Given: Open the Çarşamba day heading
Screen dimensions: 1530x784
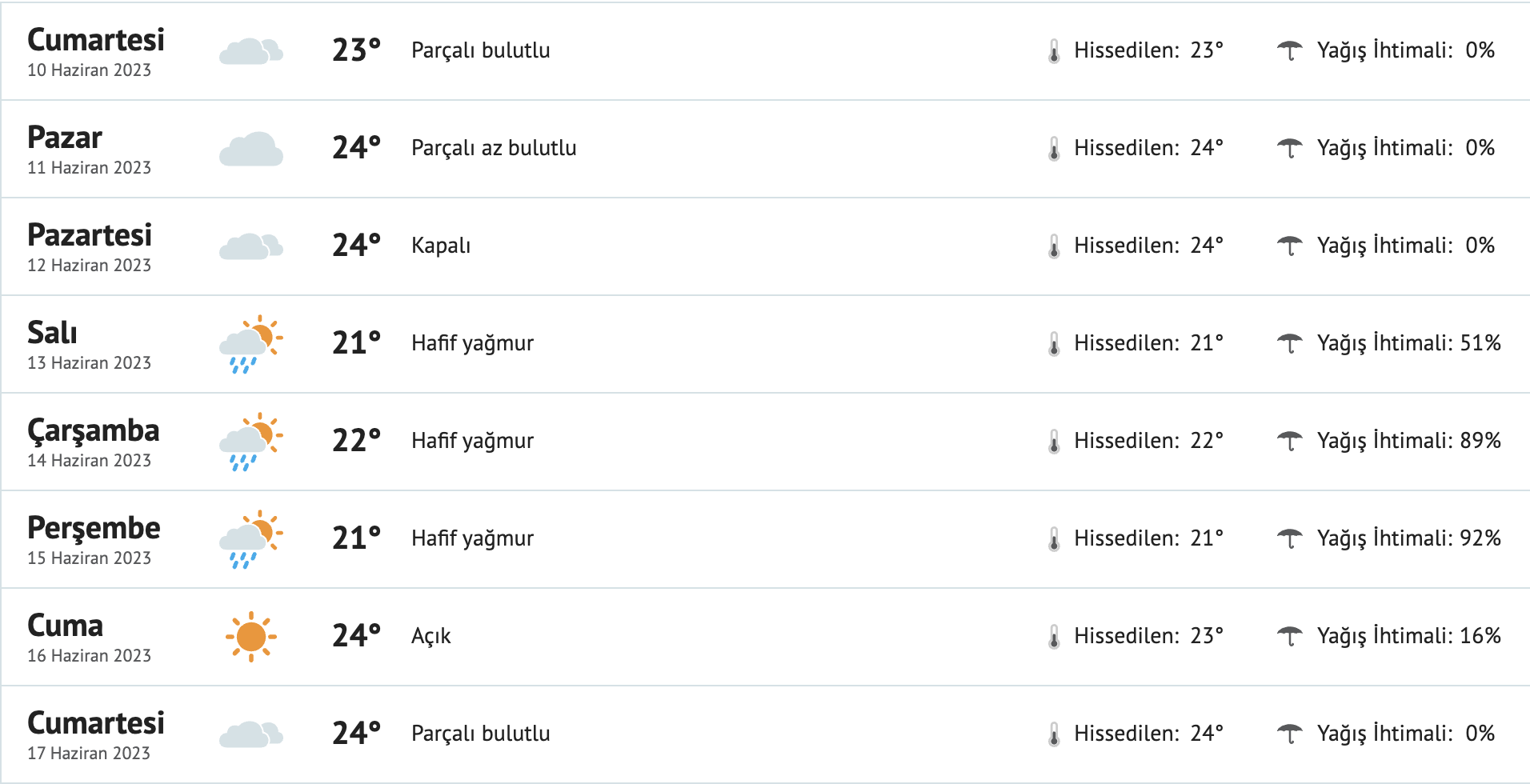Looking at the screenshot, I should (94, 430).
